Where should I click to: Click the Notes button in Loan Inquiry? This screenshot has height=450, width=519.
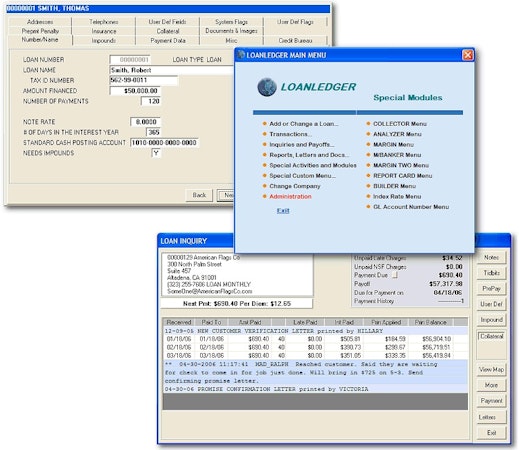click(491, 257)
